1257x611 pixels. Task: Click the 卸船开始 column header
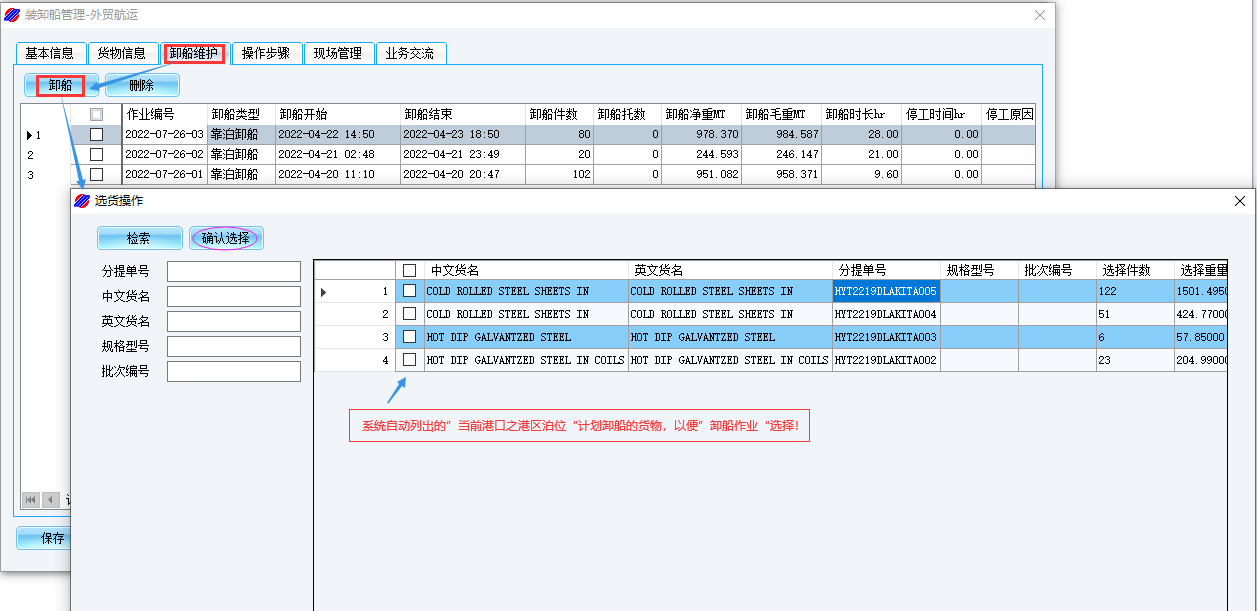337,114
